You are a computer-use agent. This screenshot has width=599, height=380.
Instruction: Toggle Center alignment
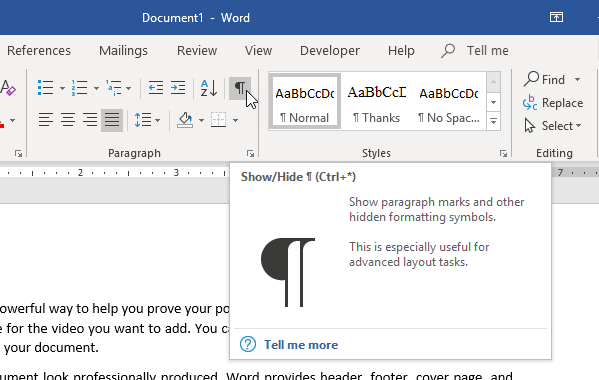click(68, 120)
